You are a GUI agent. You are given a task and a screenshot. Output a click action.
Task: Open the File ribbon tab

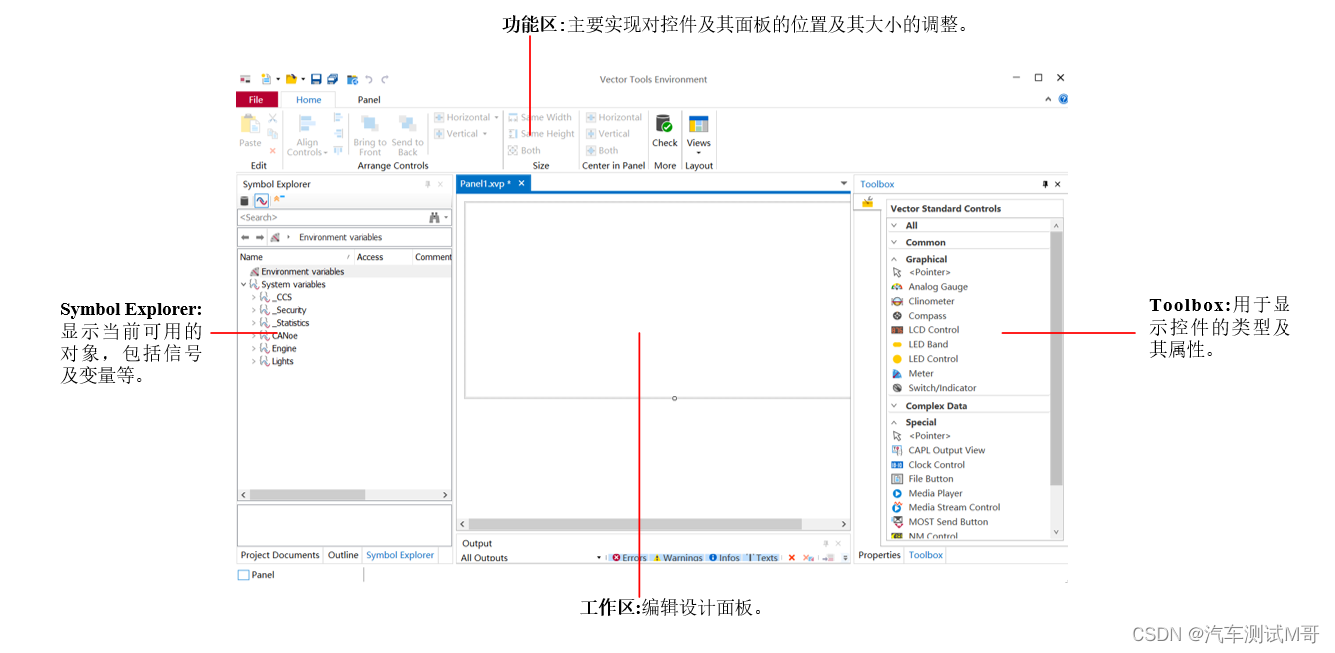point(257,99)
